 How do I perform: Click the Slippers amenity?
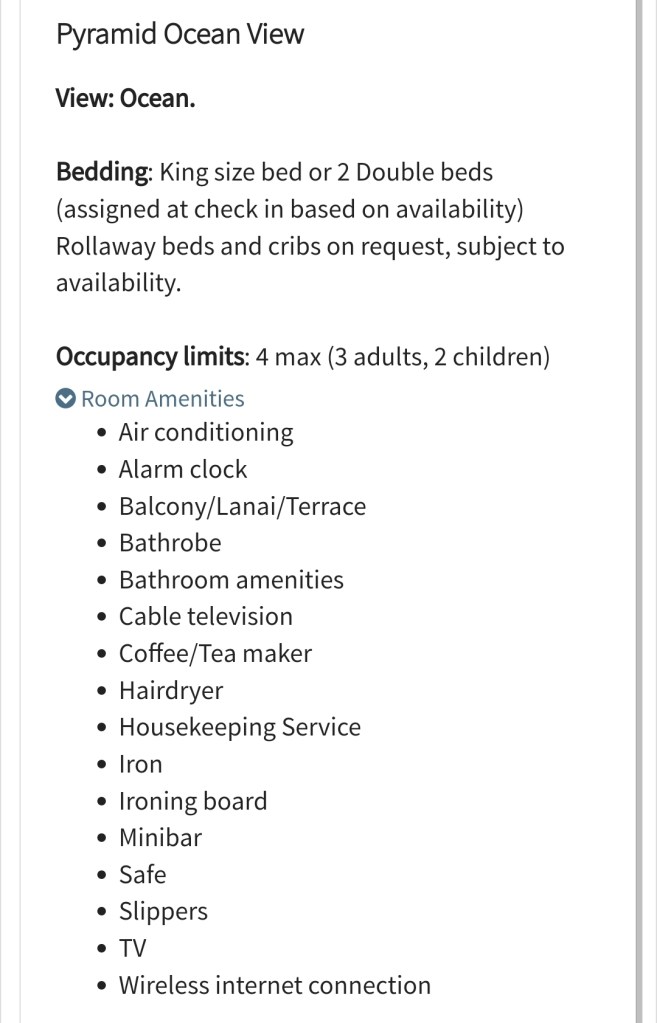163,912
